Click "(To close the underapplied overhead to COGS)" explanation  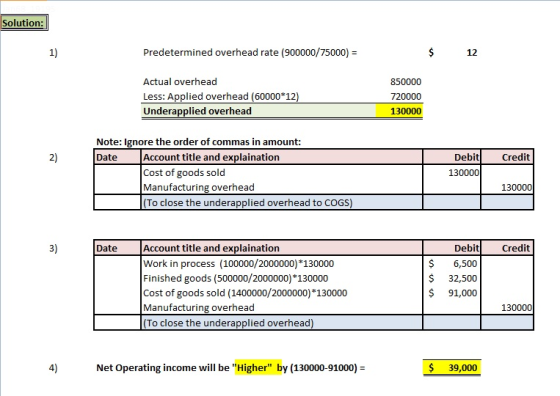(248, 202)
